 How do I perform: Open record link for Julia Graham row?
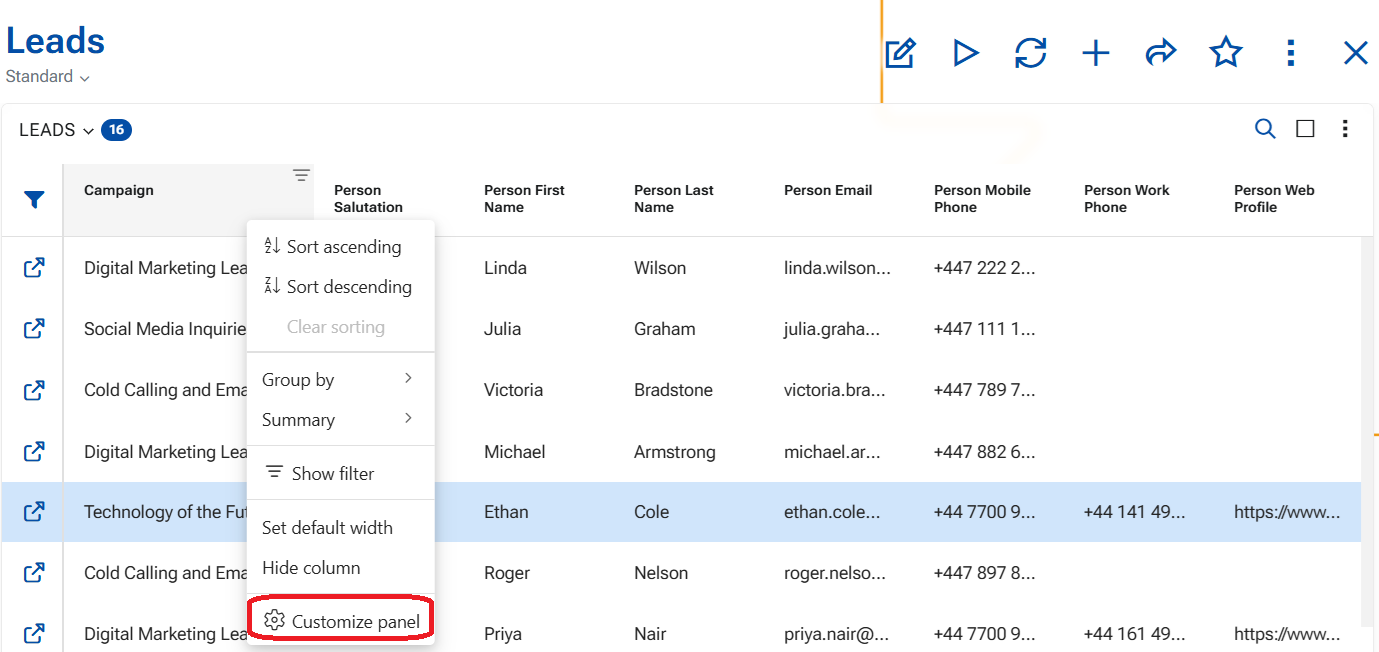(x=34, y=329)
